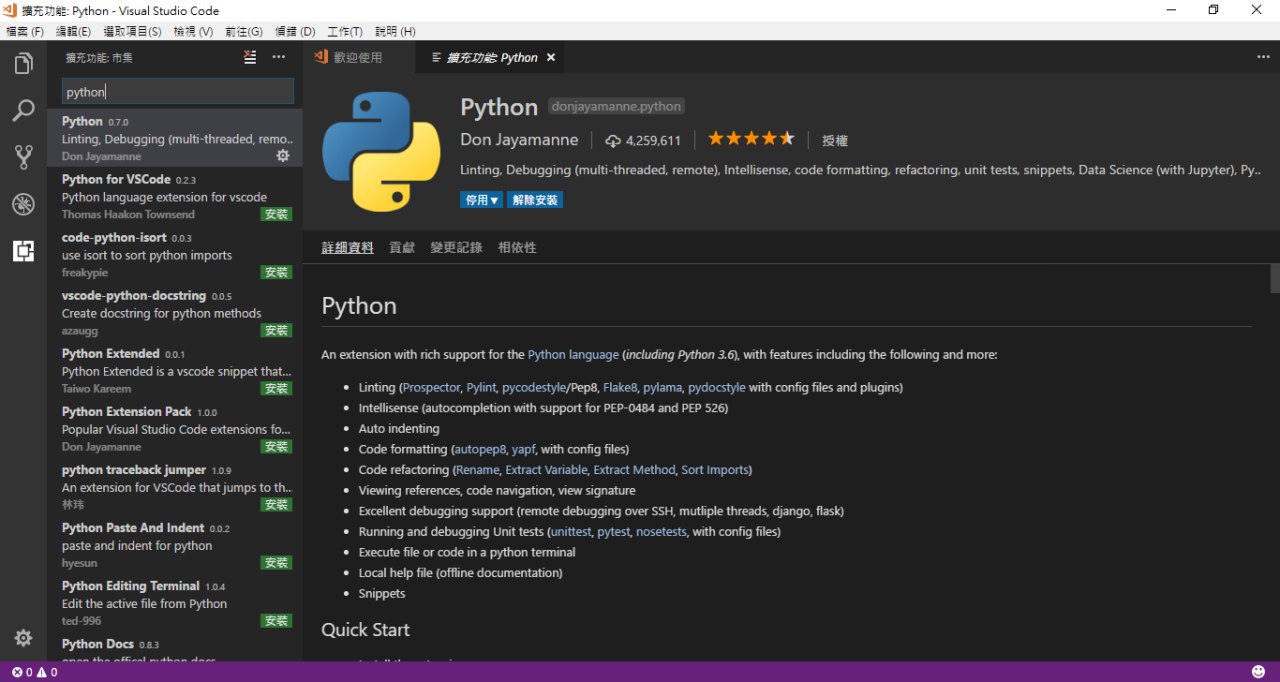Open editor more actions ellipsis
Image resolution: width=1280 pixels, height=682 pixels.
tap(1263, 57)
